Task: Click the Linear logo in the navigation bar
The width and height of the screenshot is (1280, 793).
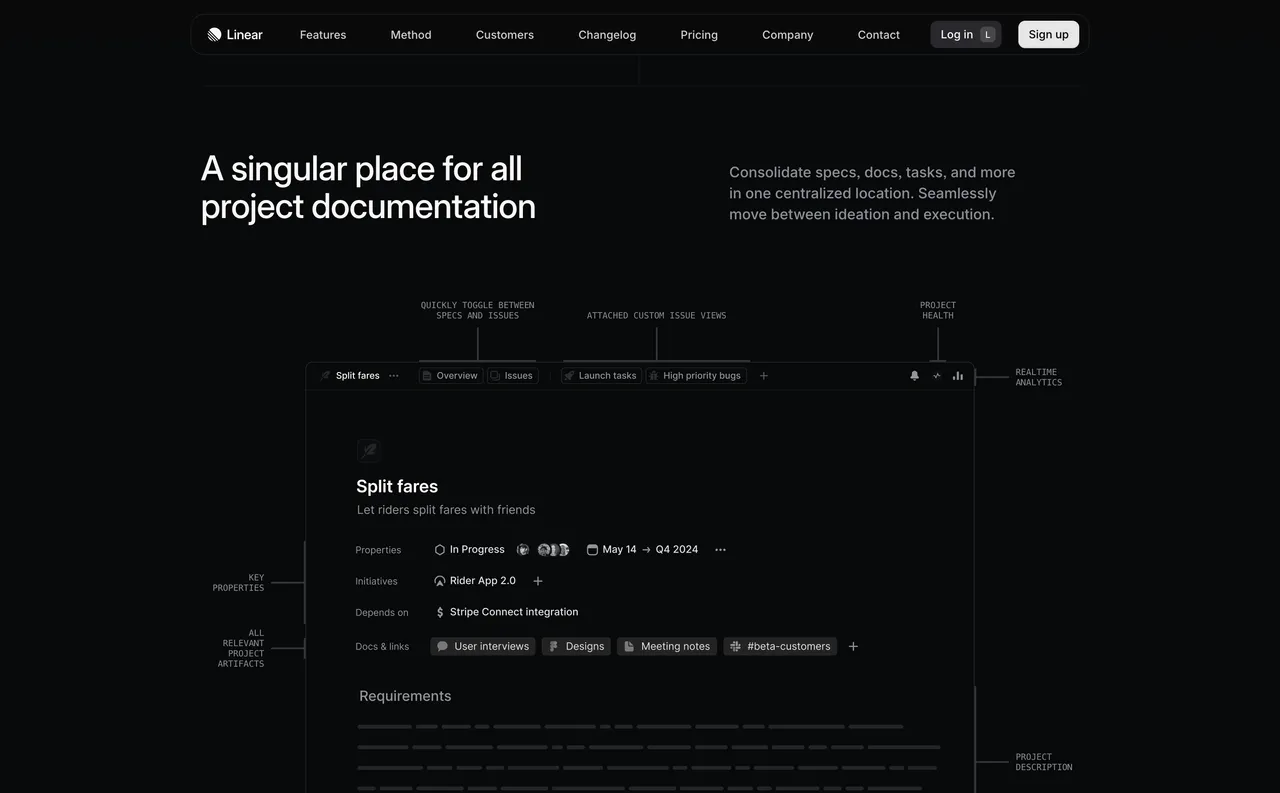Action: (234, 33)
